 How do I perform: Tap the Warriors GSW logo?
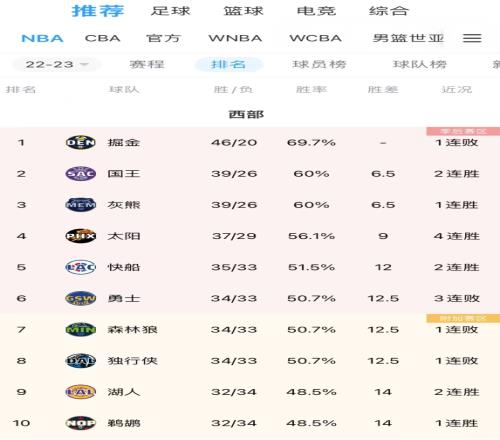click(x=81, y=298)
